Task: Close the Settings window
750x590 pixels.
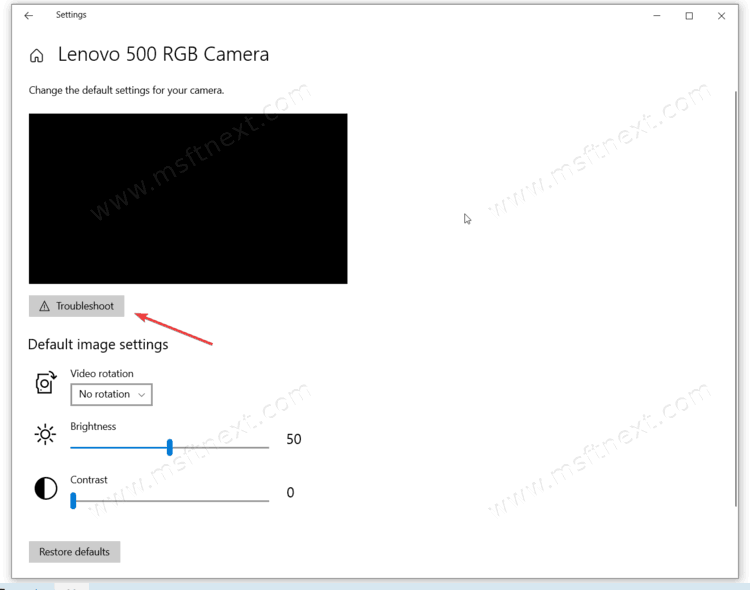Action: click(x=721, y=16)
